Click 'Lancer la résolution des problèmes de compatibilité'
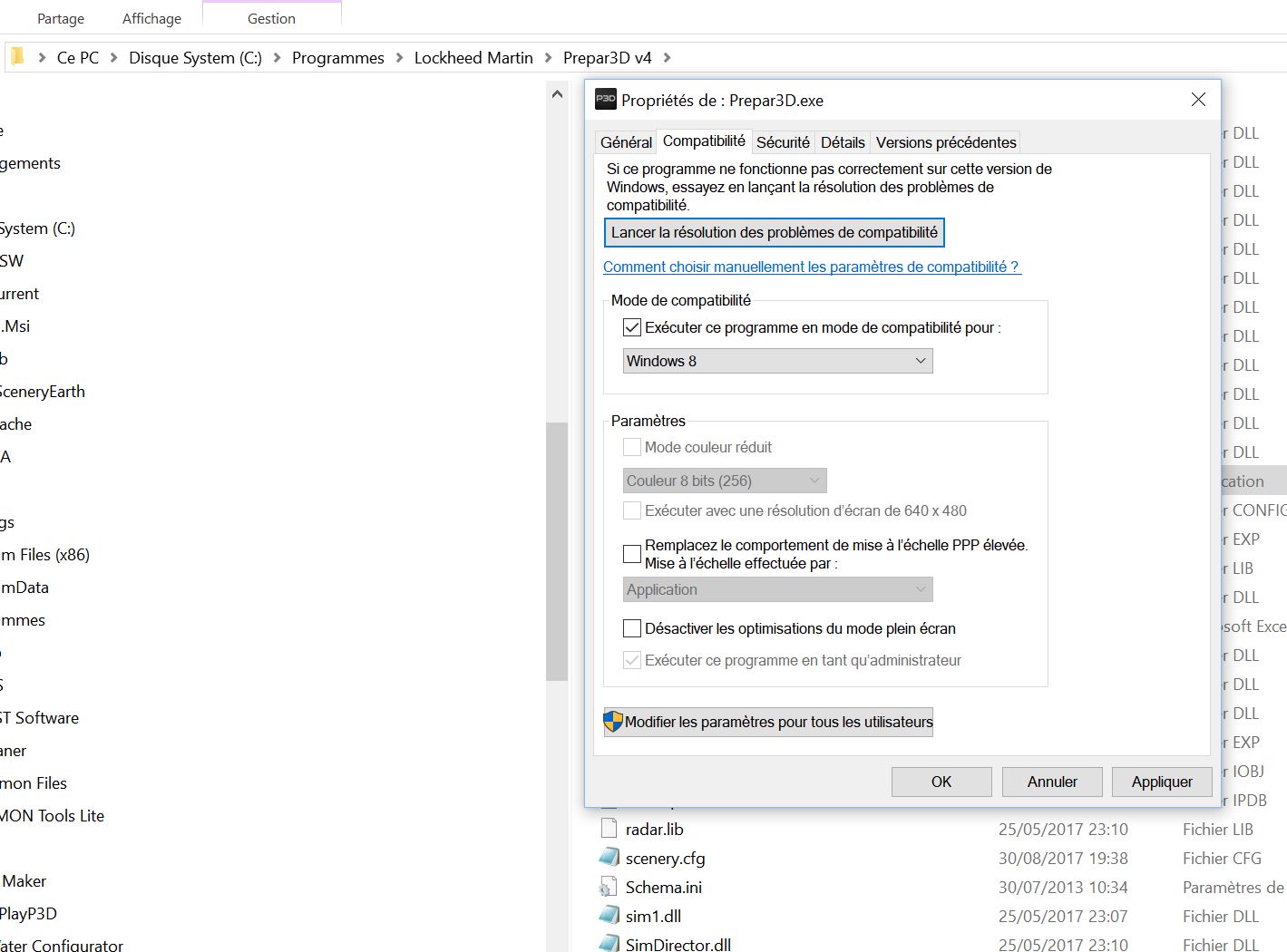This screenshot has width=1287, height=952. (x=775, y=232)
